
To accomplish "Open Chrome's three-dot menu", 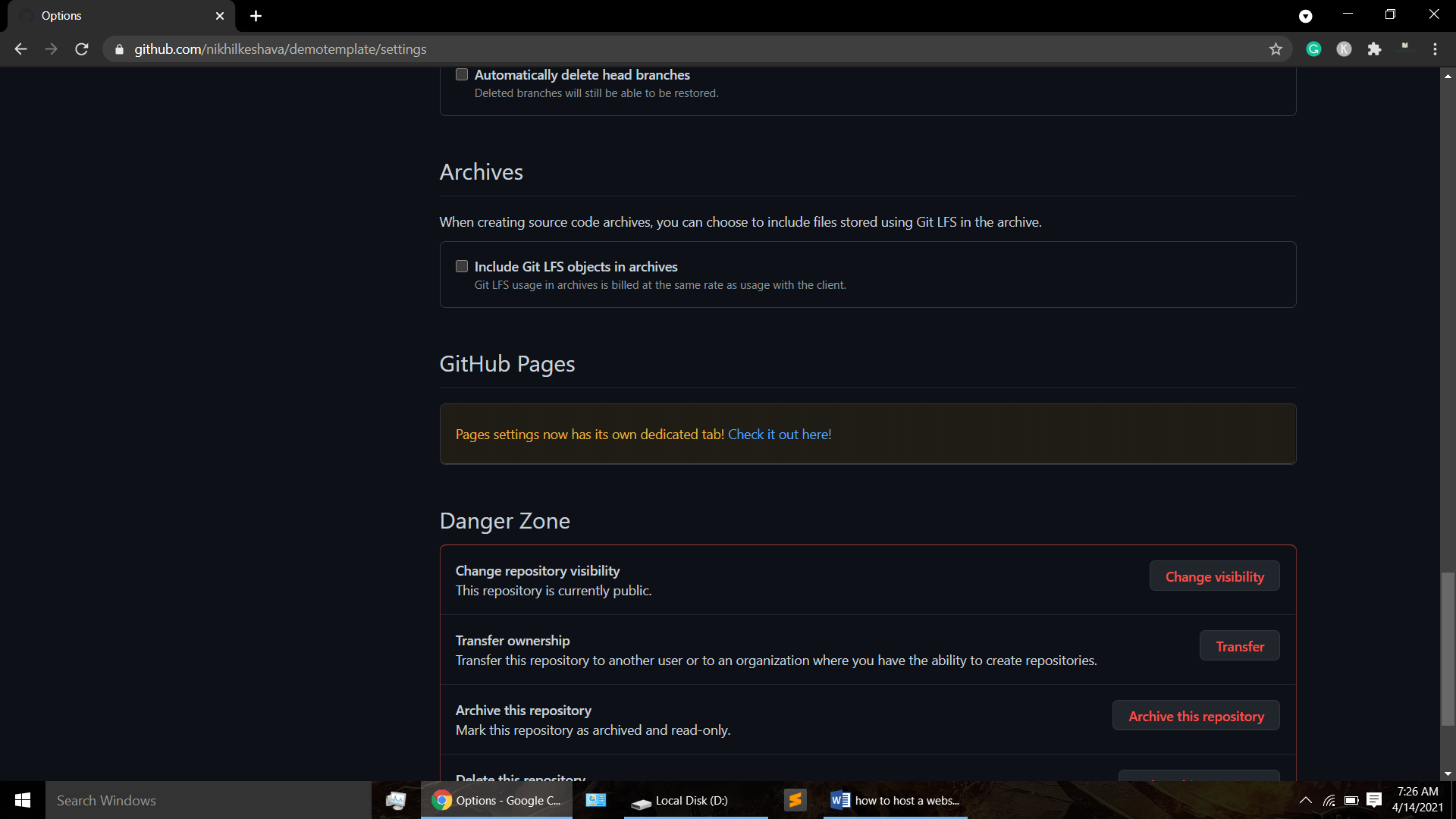I will pyautogui.click(x=1435, y=49).
